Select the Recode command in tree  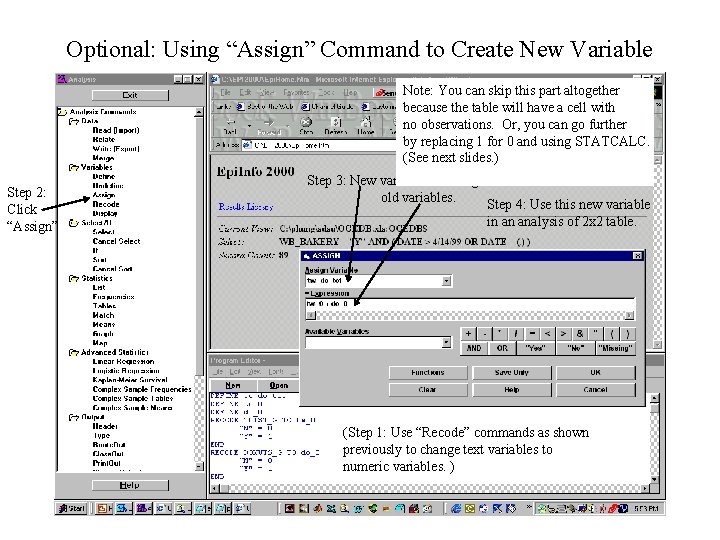(106, 204)
